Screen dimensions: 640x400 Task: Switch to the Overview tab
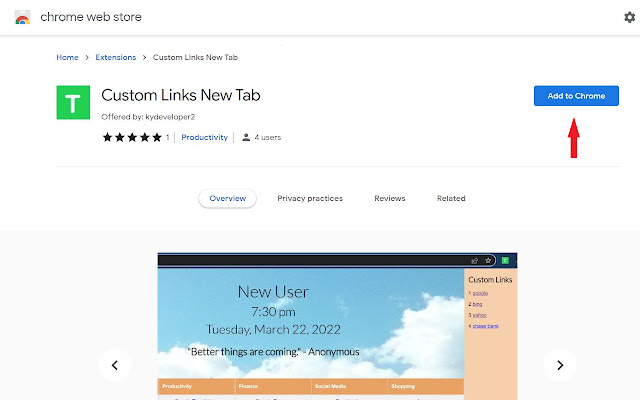[x=227, y=198]
